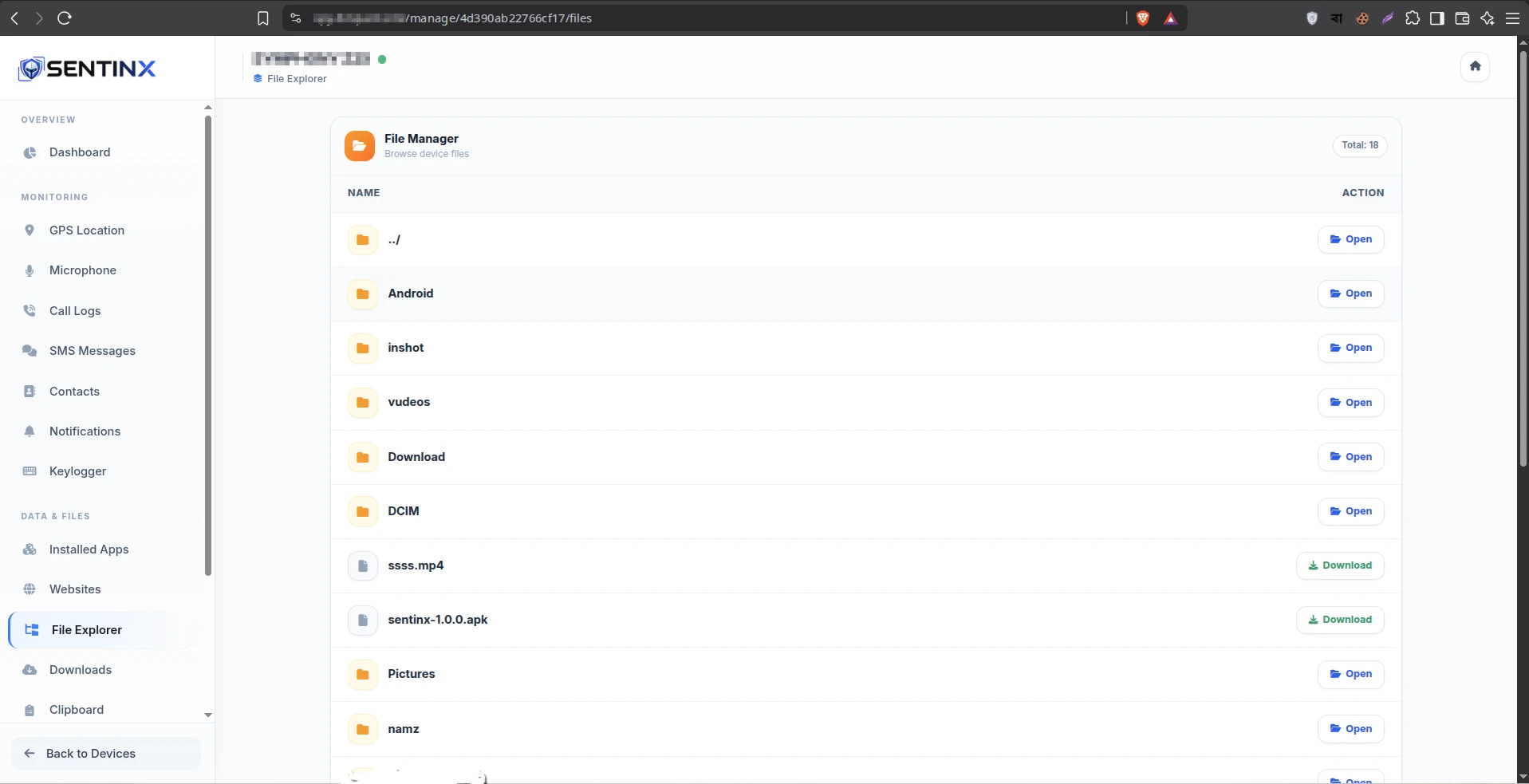This screenshot has width=1529, height=784.
Task: Open the Microphone monitoring page
Action: [83, 270]
